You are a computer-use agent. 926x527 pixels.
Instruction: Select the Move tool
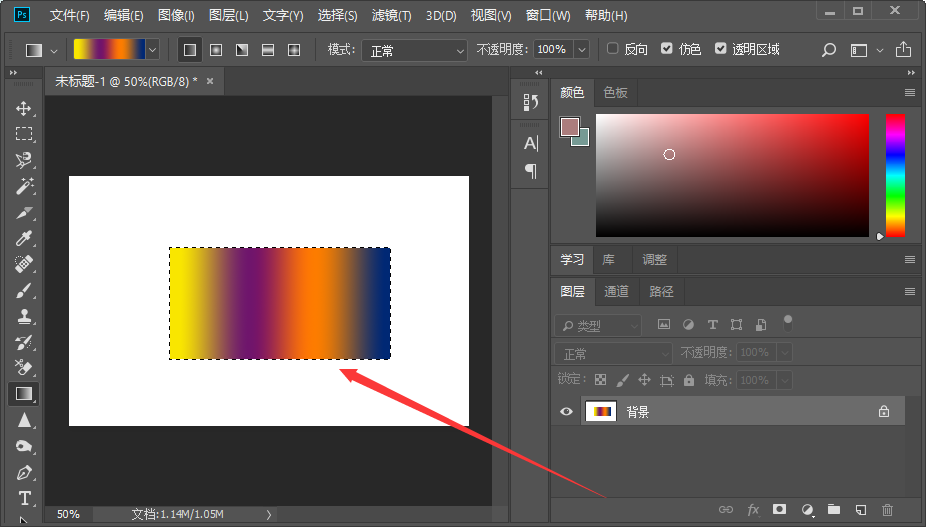click(x=24, y=109)
